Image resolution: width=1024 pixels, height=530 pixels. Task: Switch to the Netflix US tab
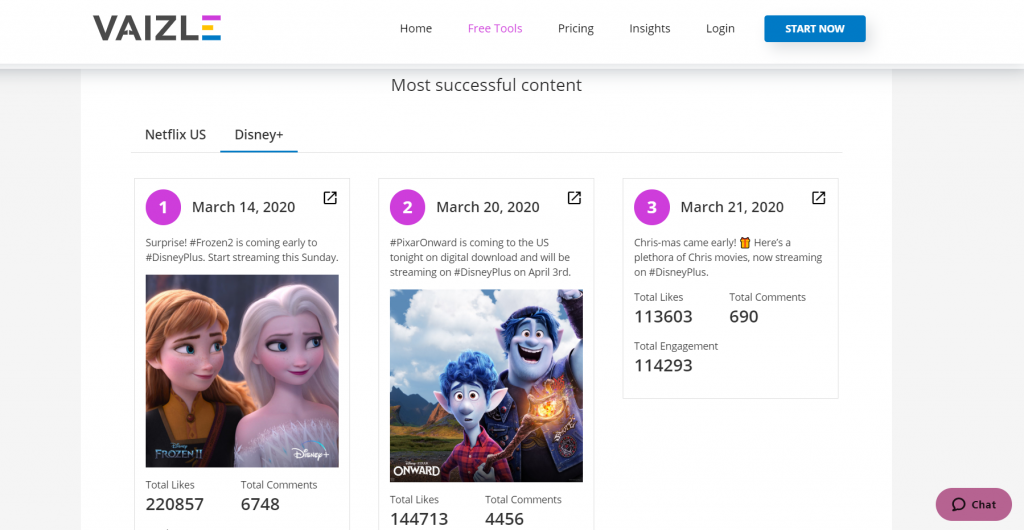(175, 134)
